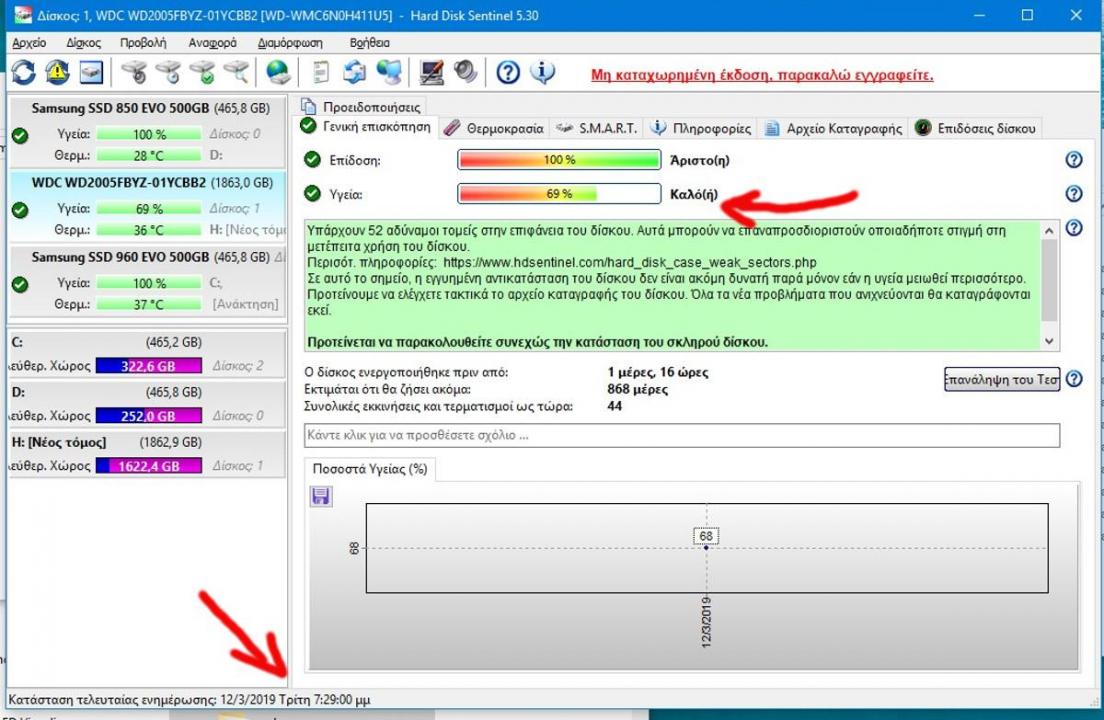Click the floppy save icon above health chart
This screenshot has width=1104, height=720.
tap(320, 496)
